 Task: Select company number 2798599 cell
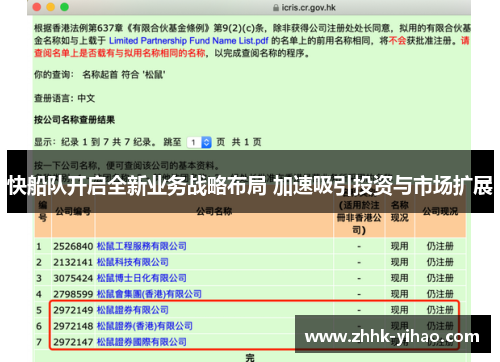[73, 294]
